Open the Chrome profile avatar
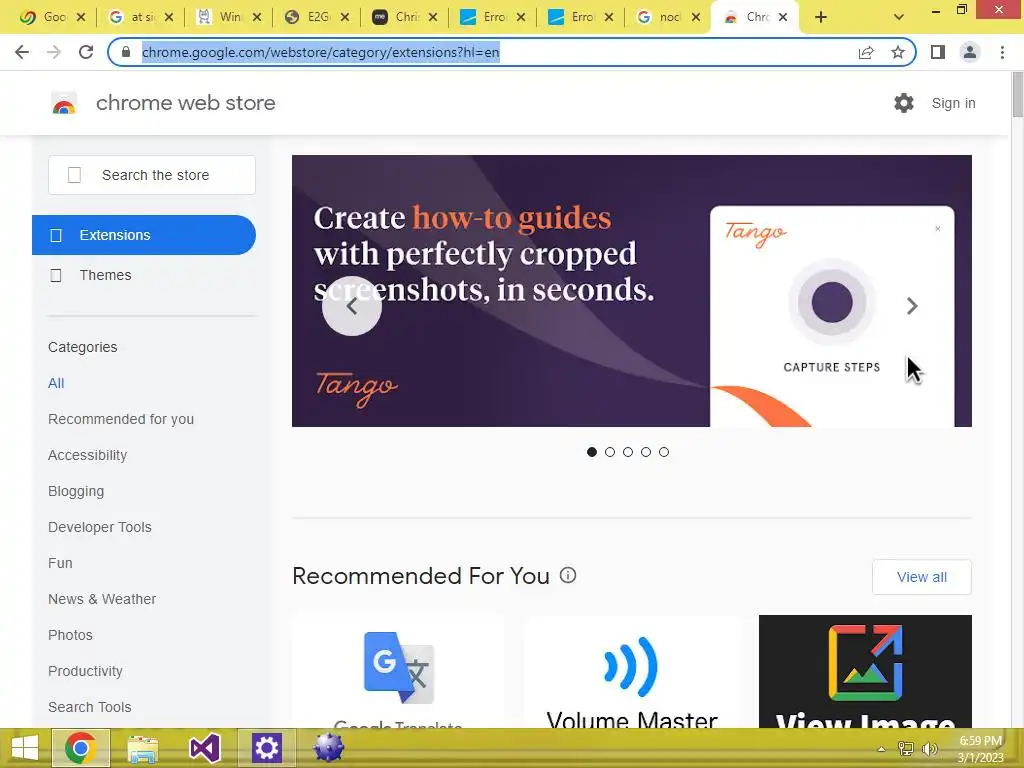 [970, 52]
